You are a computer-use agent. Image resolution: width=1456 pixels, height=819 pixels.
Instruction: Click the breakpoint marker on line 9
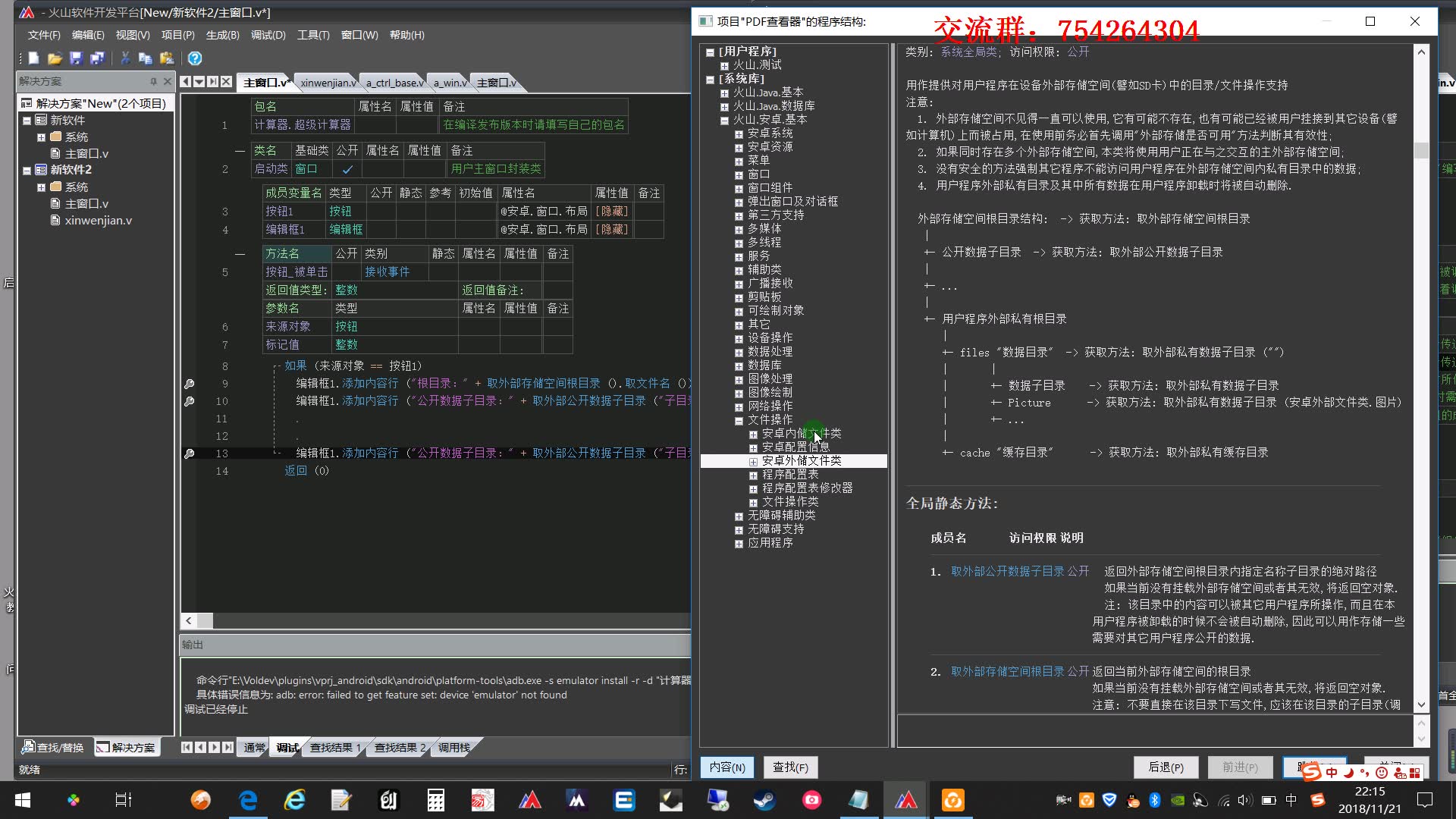(190, 384)
